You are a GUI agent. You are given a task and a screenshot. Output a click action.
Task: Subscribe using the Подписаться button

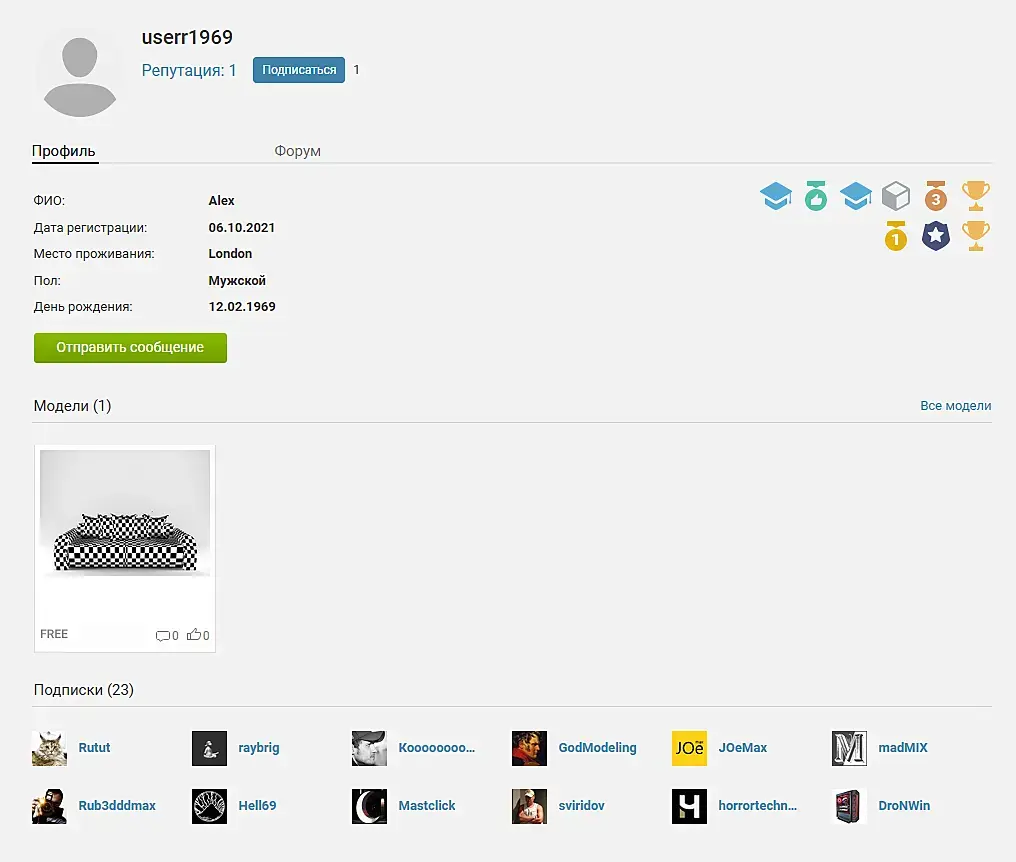(x=299, y=70)
